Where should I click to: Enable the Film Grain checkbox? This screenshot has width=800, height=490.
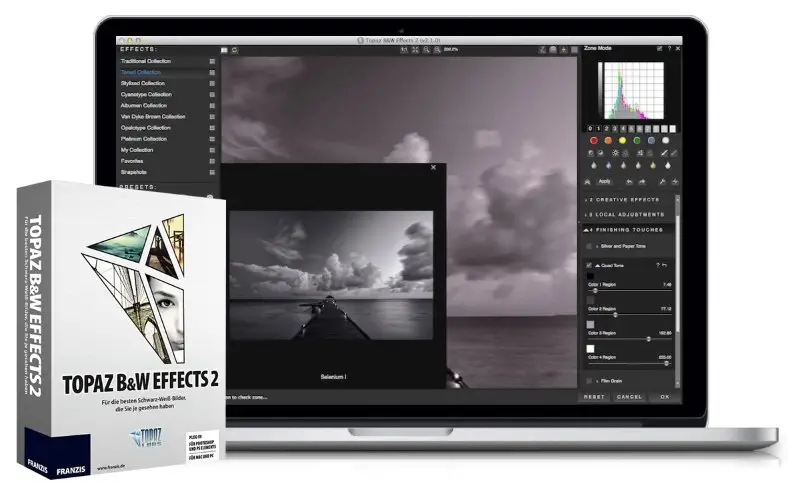click(589, 381)
